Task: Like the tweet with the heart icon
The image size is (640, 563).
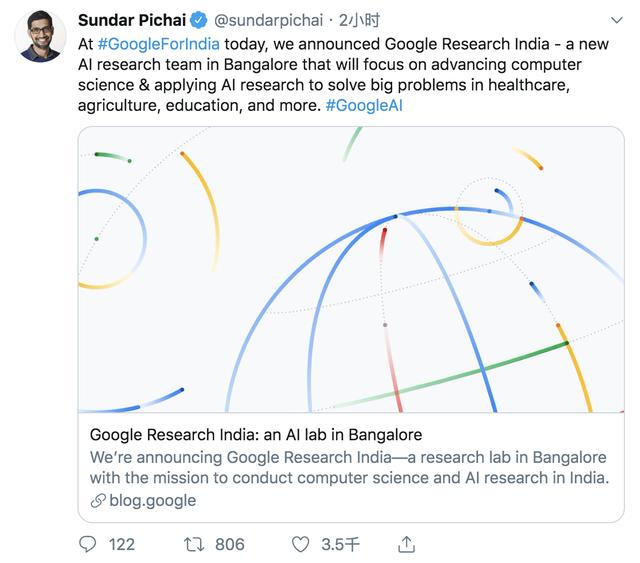Action: 300,544
